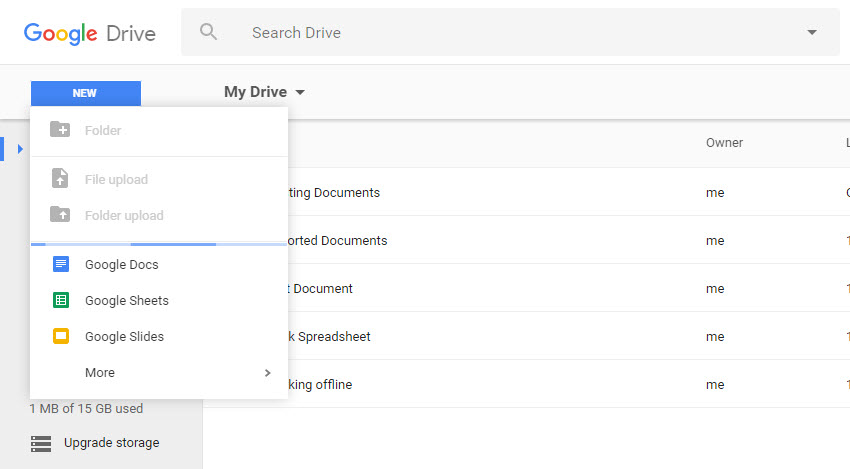
Task: Click the Google Sheets icon
Action: click(61, 300)
